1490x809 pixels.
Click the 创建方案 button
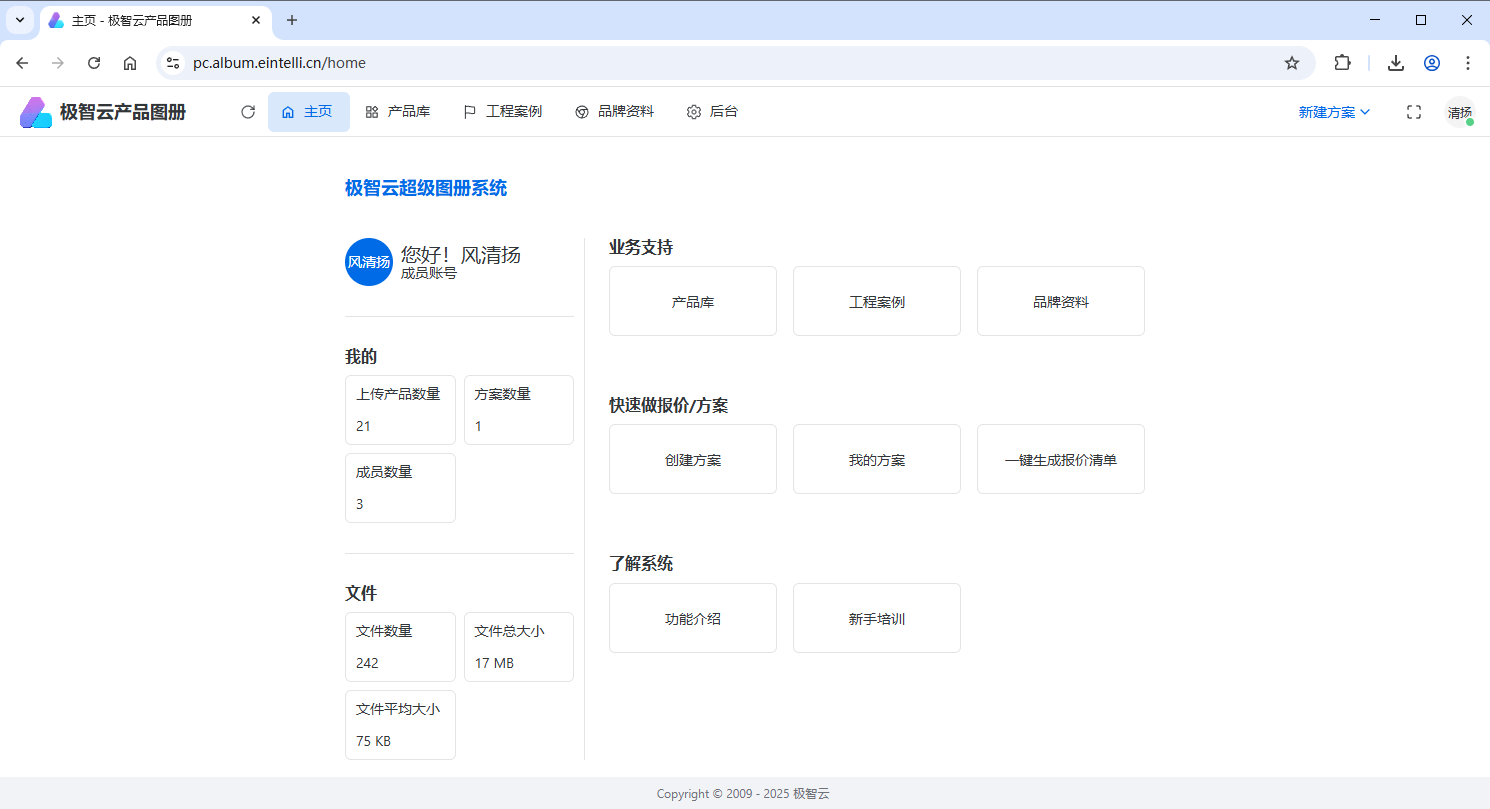[693, 460]
